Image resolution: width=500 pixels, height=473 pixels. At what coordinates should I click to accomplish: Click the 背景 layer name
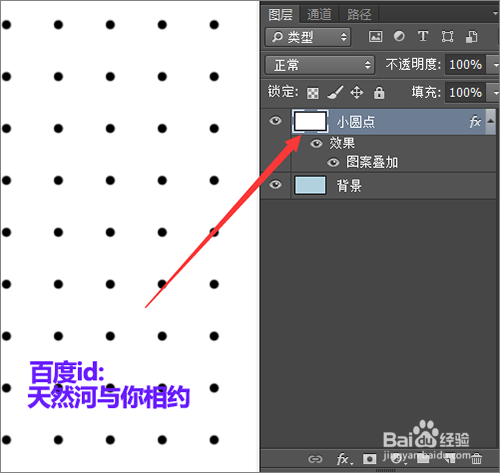point(349,186)
